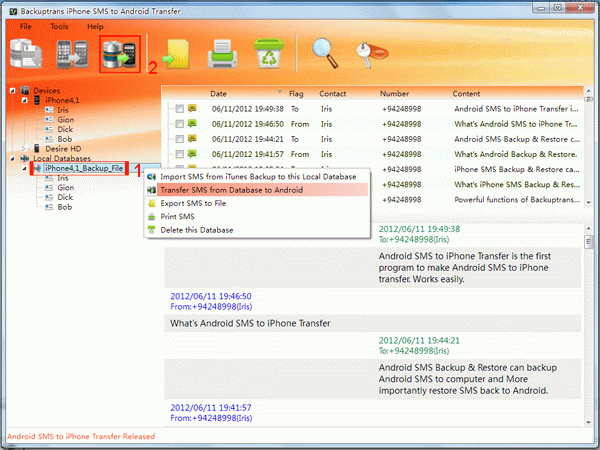Sort by the Content column header

tap(466, 94)
